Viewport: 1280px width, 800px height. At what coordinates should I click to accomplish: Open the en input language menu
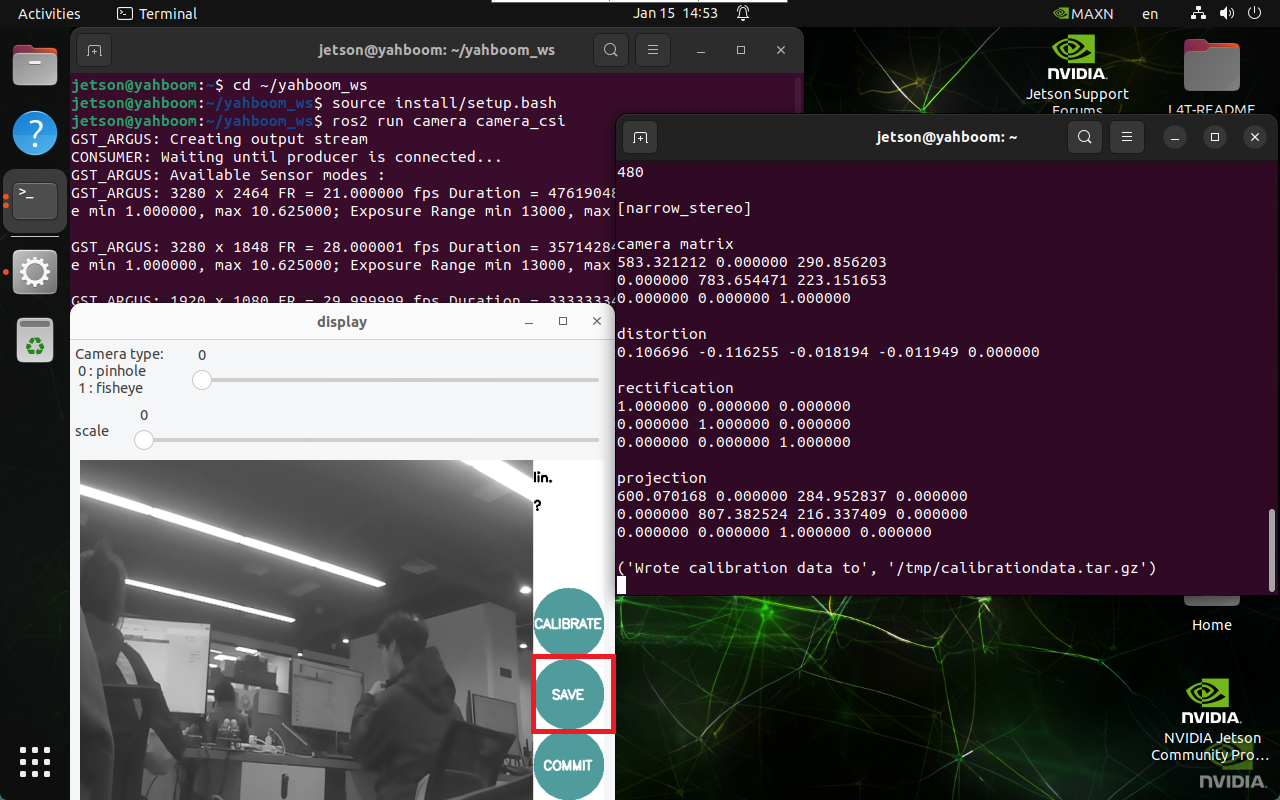click(1150, 13)
